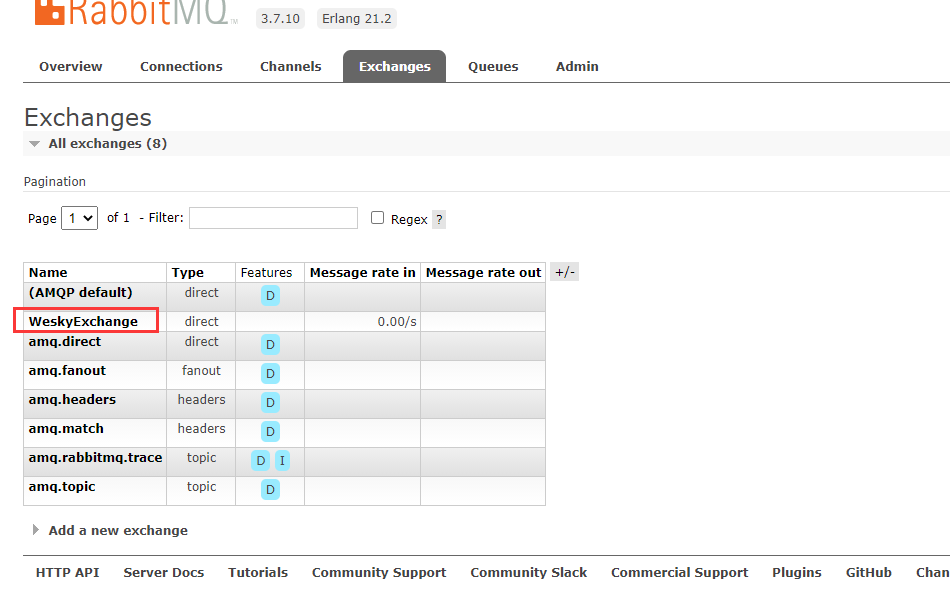Open the (AMQP default) exchange
This screenshot has width=950, height=603.
(81, 293)
